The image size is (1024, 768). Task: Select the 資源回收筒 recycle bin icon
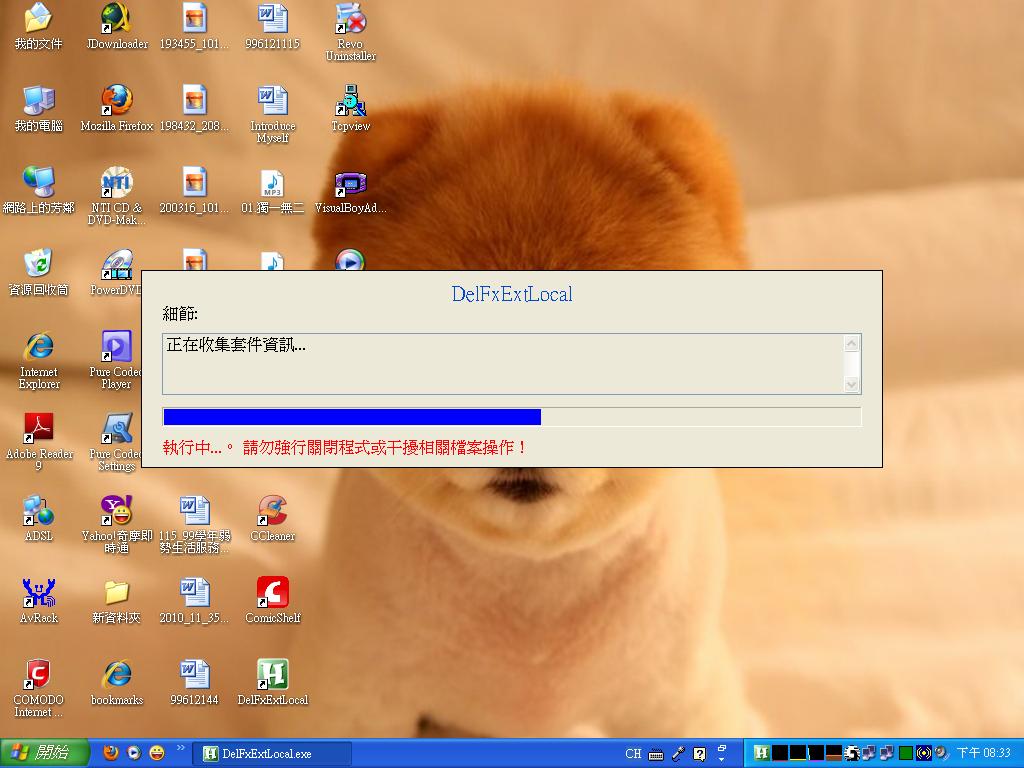pyautogui.click(x=38, y=273)
